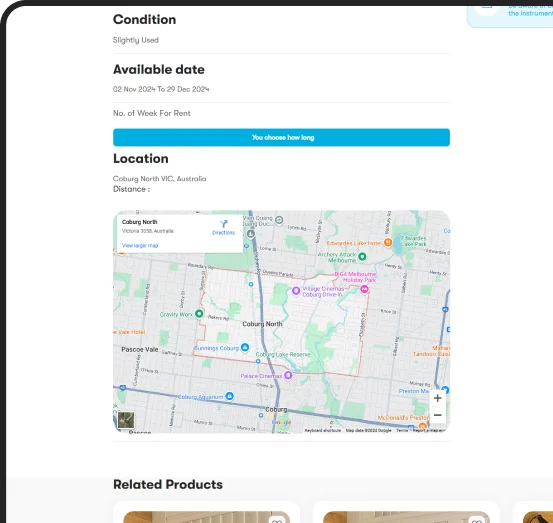This screenshot has height=523, width=553.
Task: Click the Google logo on the map
Action: click(x=281, y=422)
